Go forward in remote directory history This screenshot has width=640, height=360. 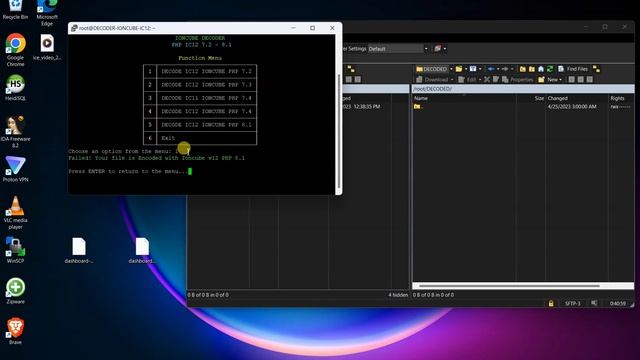(505, 69)
